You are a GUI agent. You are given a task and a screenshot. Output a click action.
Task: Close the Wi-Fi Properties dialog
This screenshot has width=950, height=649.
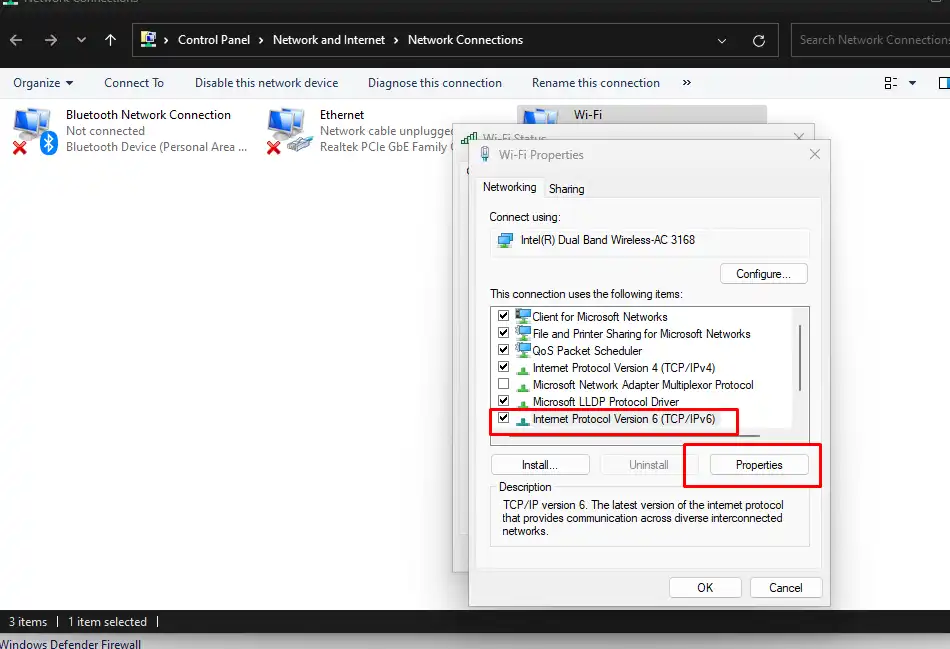pyautogui.click(x=815, y=155)
